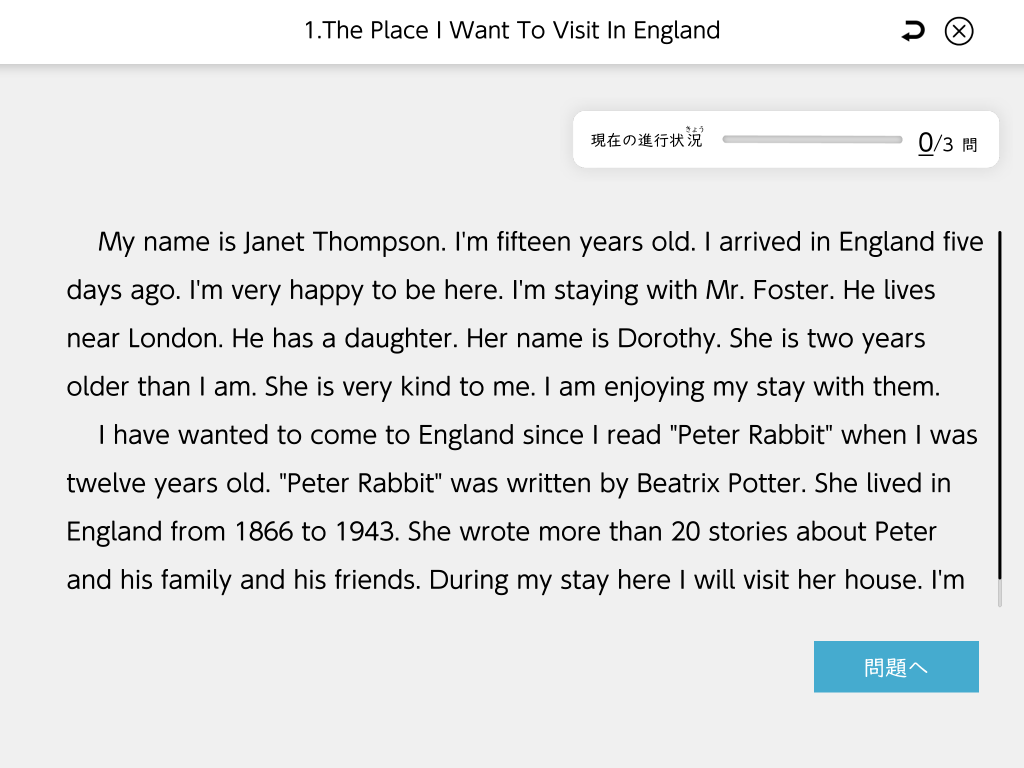Click the 現在の進行状況 label
Viewport: 1024px width, 768px height.
coord(646,141)
